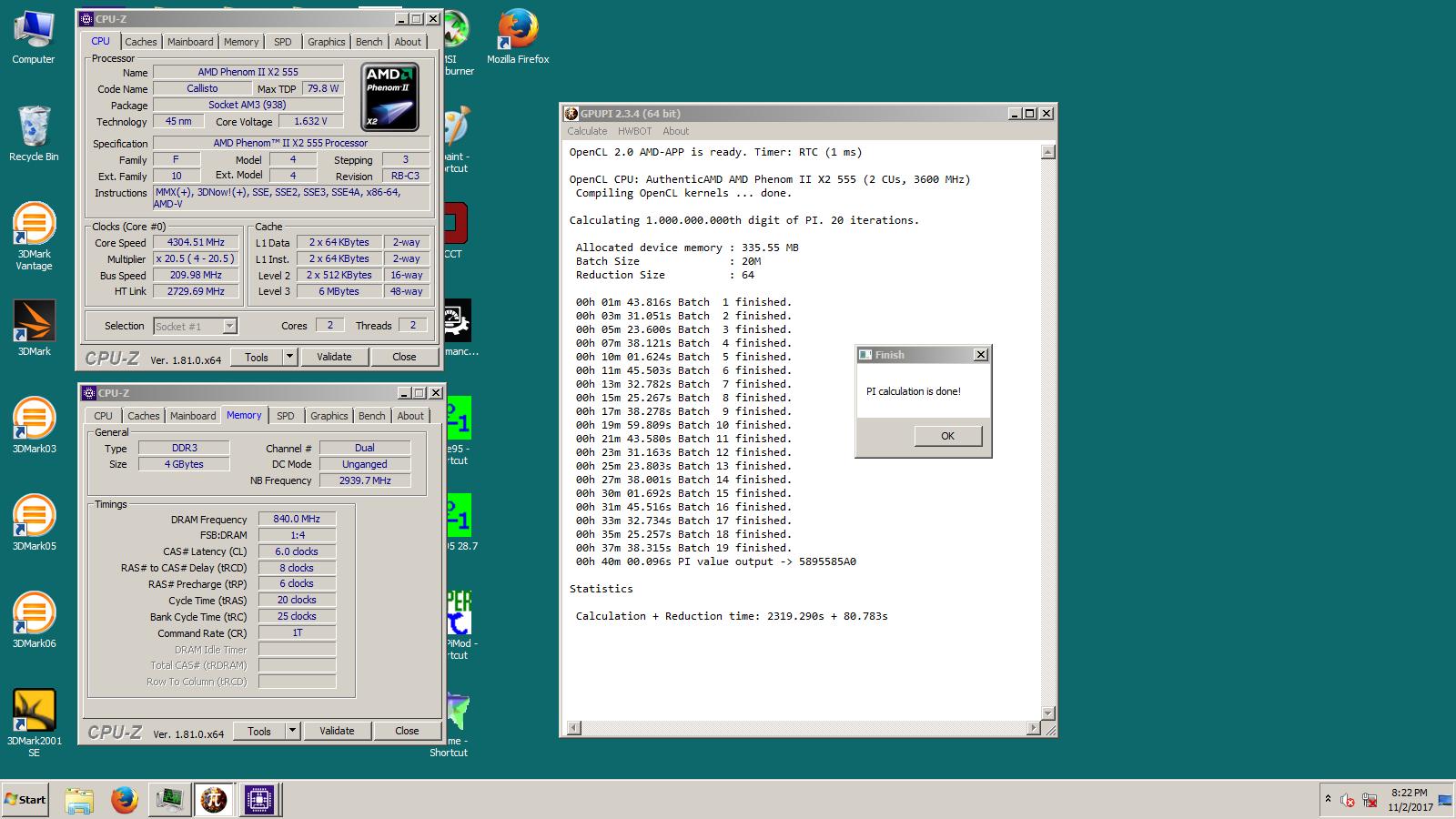Click the DRAM Frequency 840.0 MHz field
The width and height of the screenshot is (1456, 819).
point(297,519)
